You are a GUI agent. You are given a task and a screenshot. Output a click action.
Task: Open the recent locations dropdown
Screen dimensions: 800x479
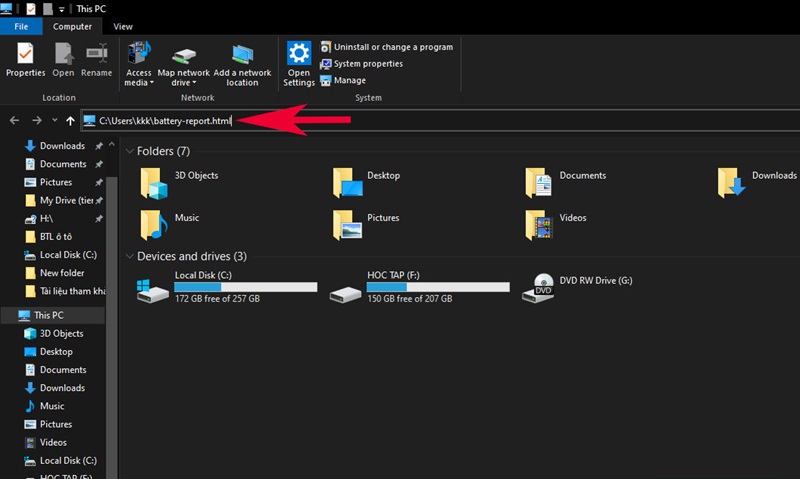55,120
